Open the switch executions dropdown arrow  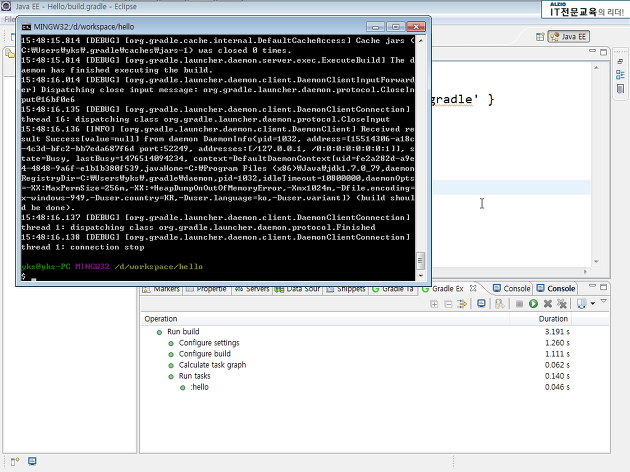pyautogui.click(x=593, y=304)
